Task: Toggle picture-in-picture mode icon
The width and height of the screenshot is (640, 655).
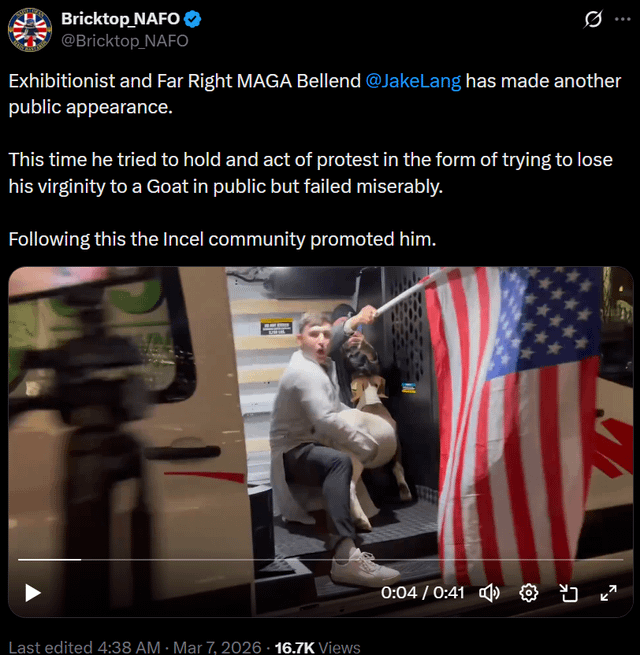Action: pyautogui.click(x=568, y=593)
